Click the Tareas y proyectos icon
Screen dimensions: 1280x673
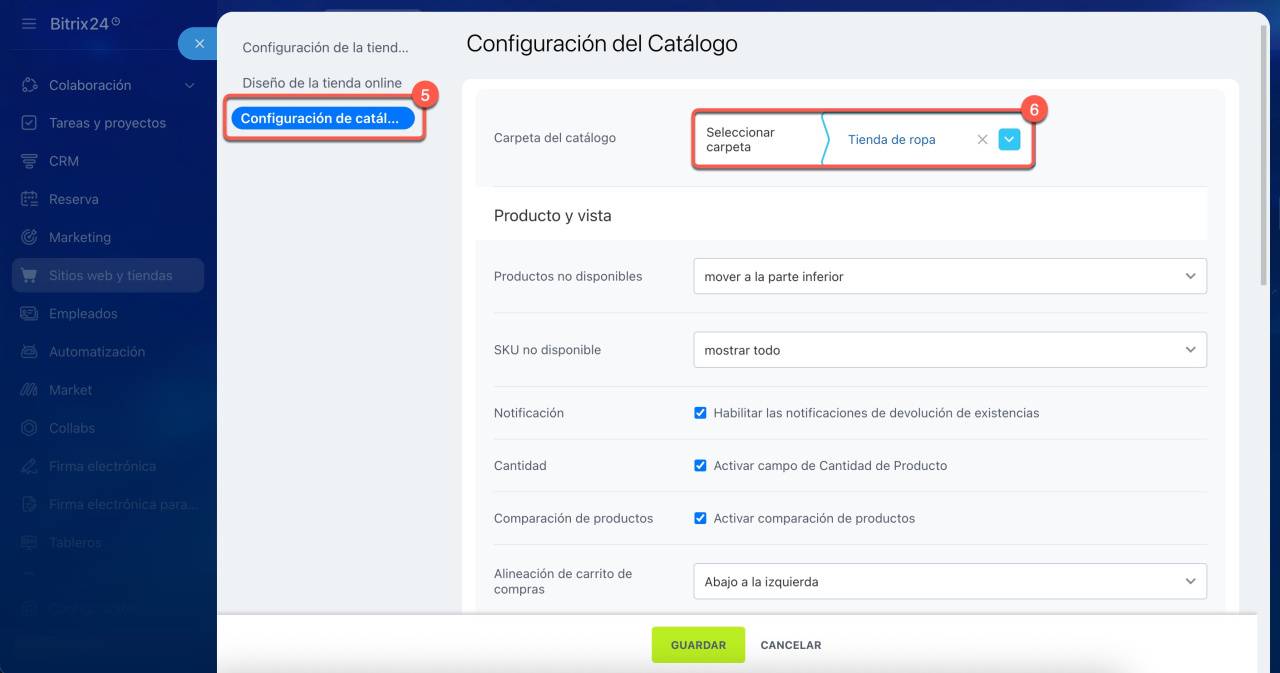30,123
